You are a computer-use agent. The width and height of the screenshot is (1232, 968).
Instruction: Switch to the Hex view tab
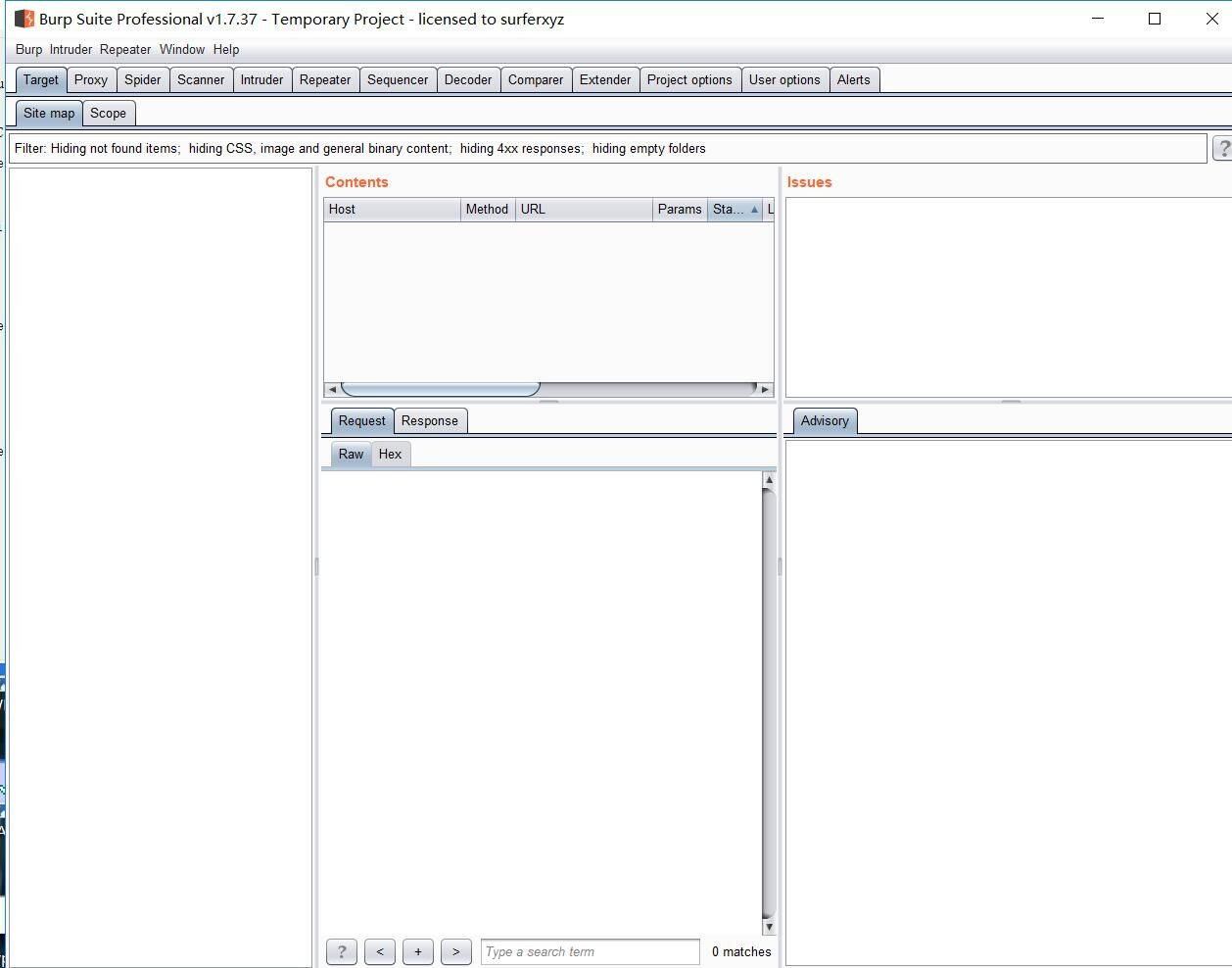point(391,455)
